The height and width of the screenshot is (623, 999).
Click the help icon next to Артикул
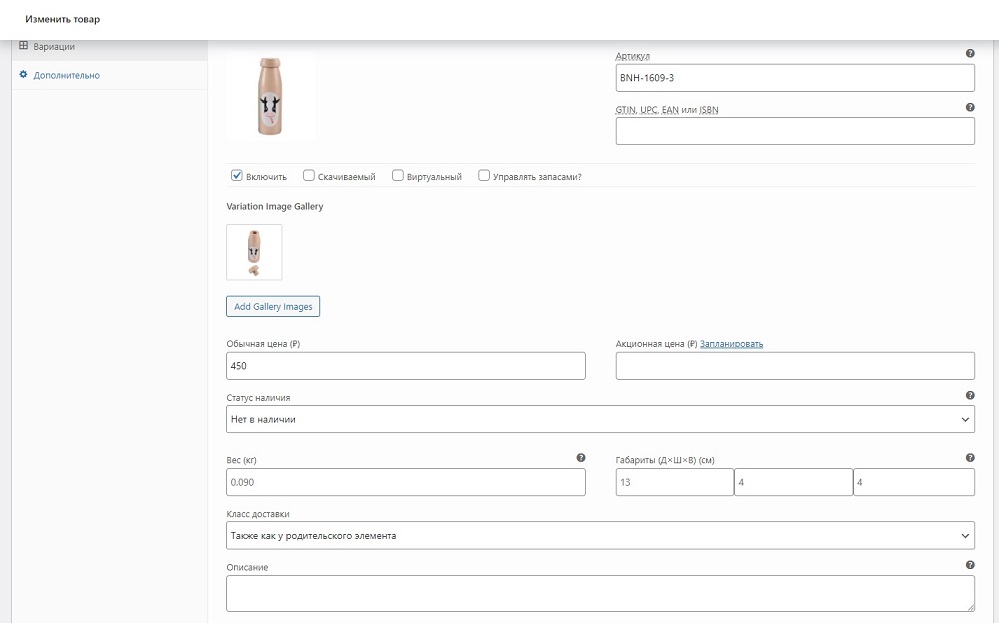pos(970,54)
